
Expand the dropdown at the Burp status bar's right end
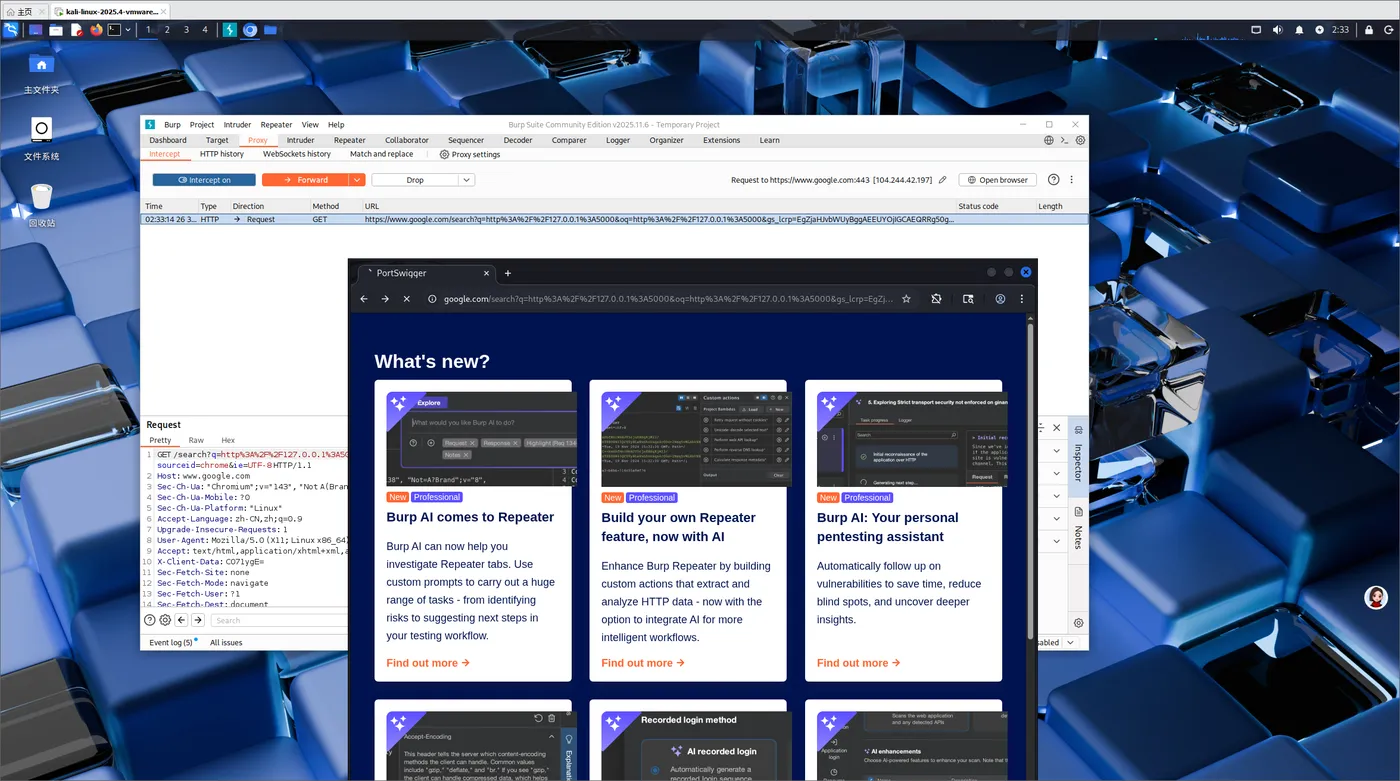point(1070,643)
